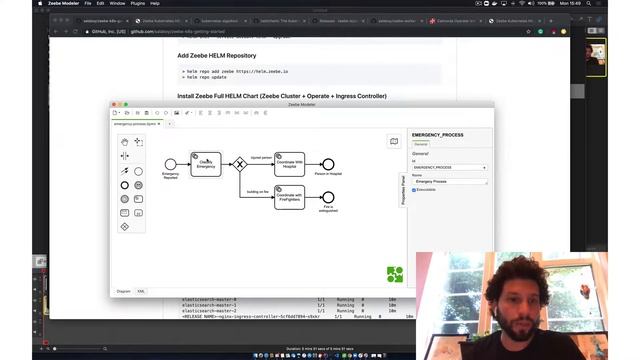Click the Id field EMERGENCY_PROCESS
Image resolution: width=640 pixels, height=360 pixels.
point(449,168)
